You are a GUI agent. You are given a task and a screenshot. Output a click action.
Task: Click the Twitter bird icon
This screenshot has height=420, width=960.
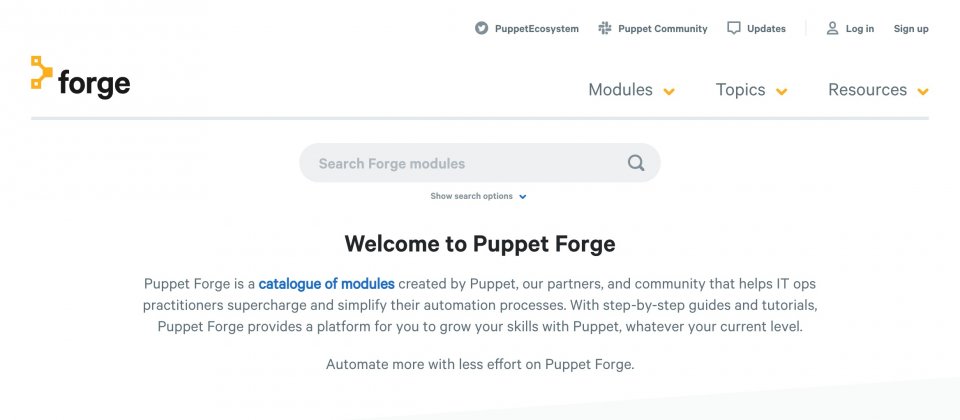(482, 28)
